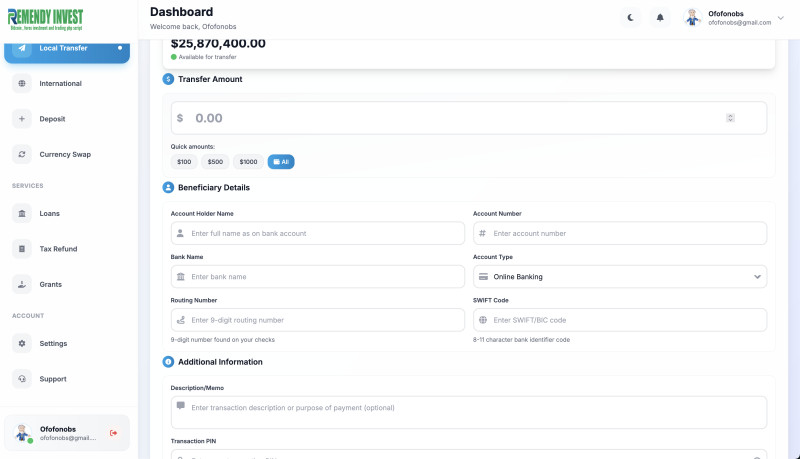Viewport: 800px width, 459px height.
Task: Click the Tax Refund icon
Action: click(x=22, y=249)
